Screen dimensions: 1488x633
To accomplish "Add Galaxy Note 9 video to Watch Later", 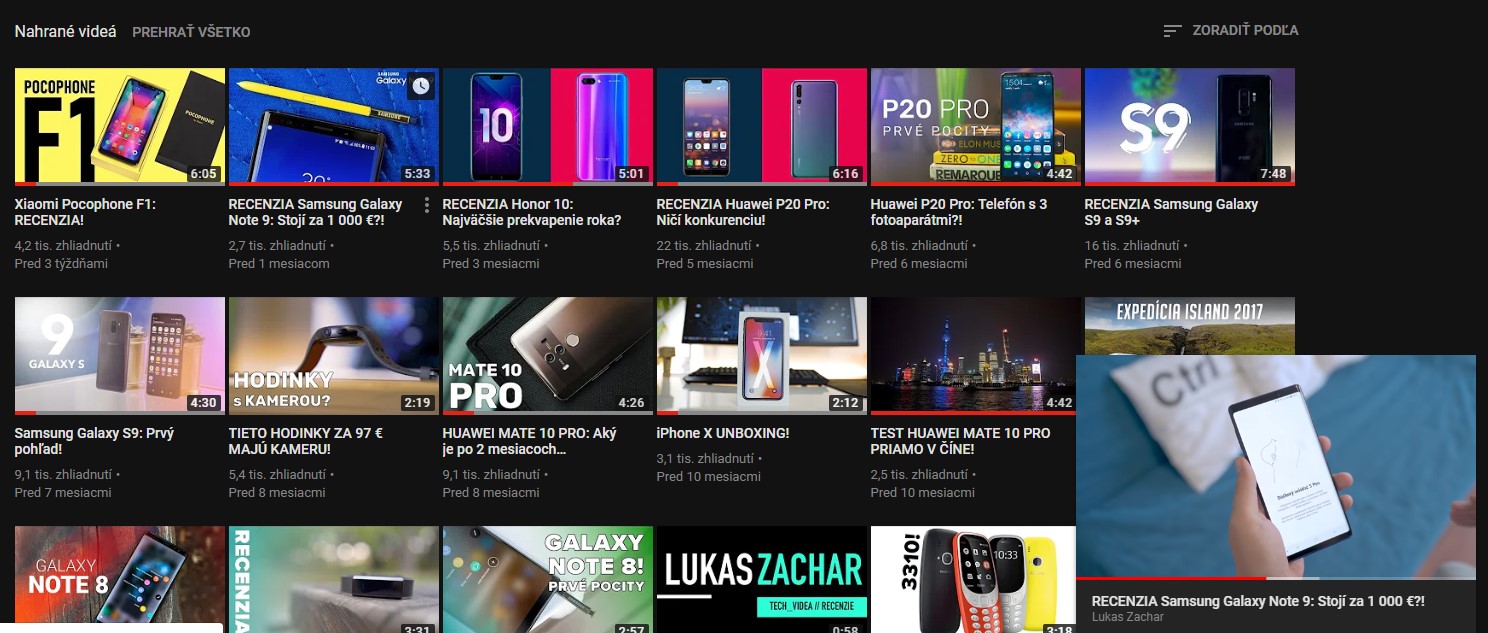I will (x=421, y=86).
